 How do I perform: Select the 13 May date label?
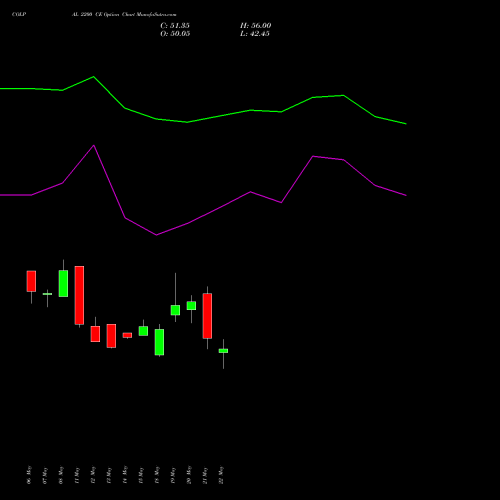point(109,475)
